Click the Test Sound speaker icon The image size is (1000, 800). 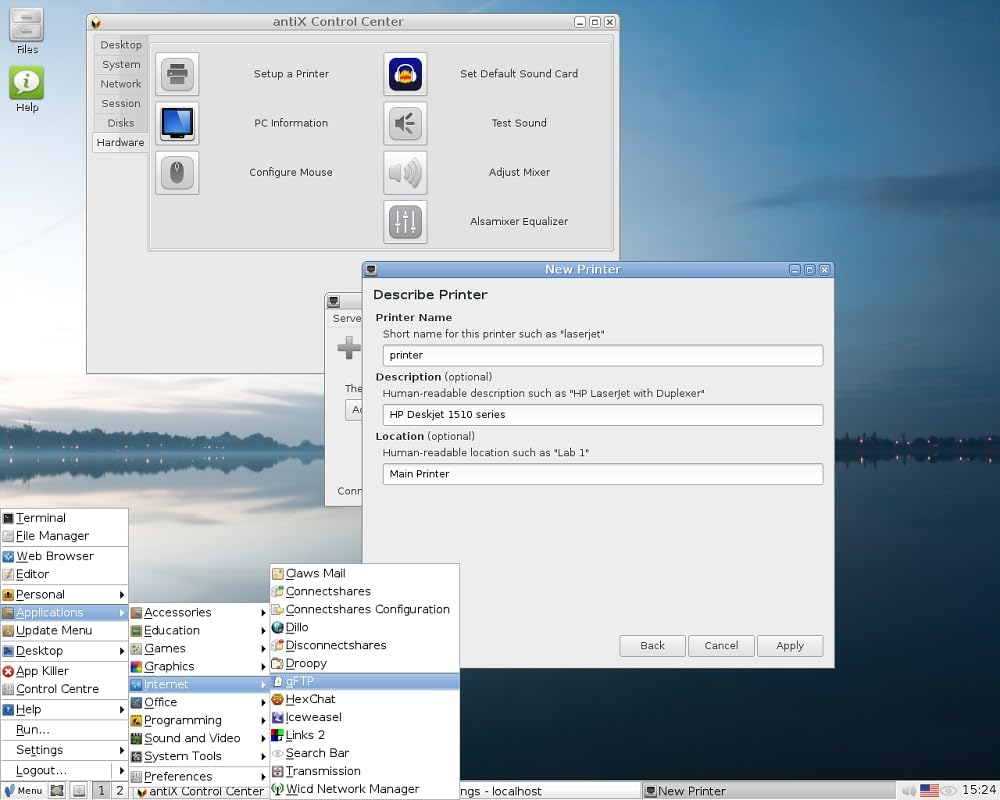(x=405, y=123)
